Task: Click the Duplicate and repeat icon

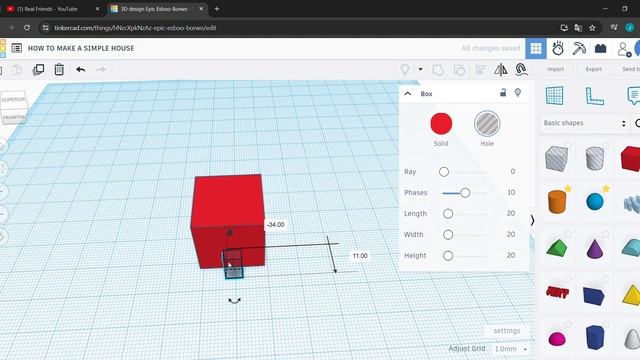Action: tap(38, 69)
